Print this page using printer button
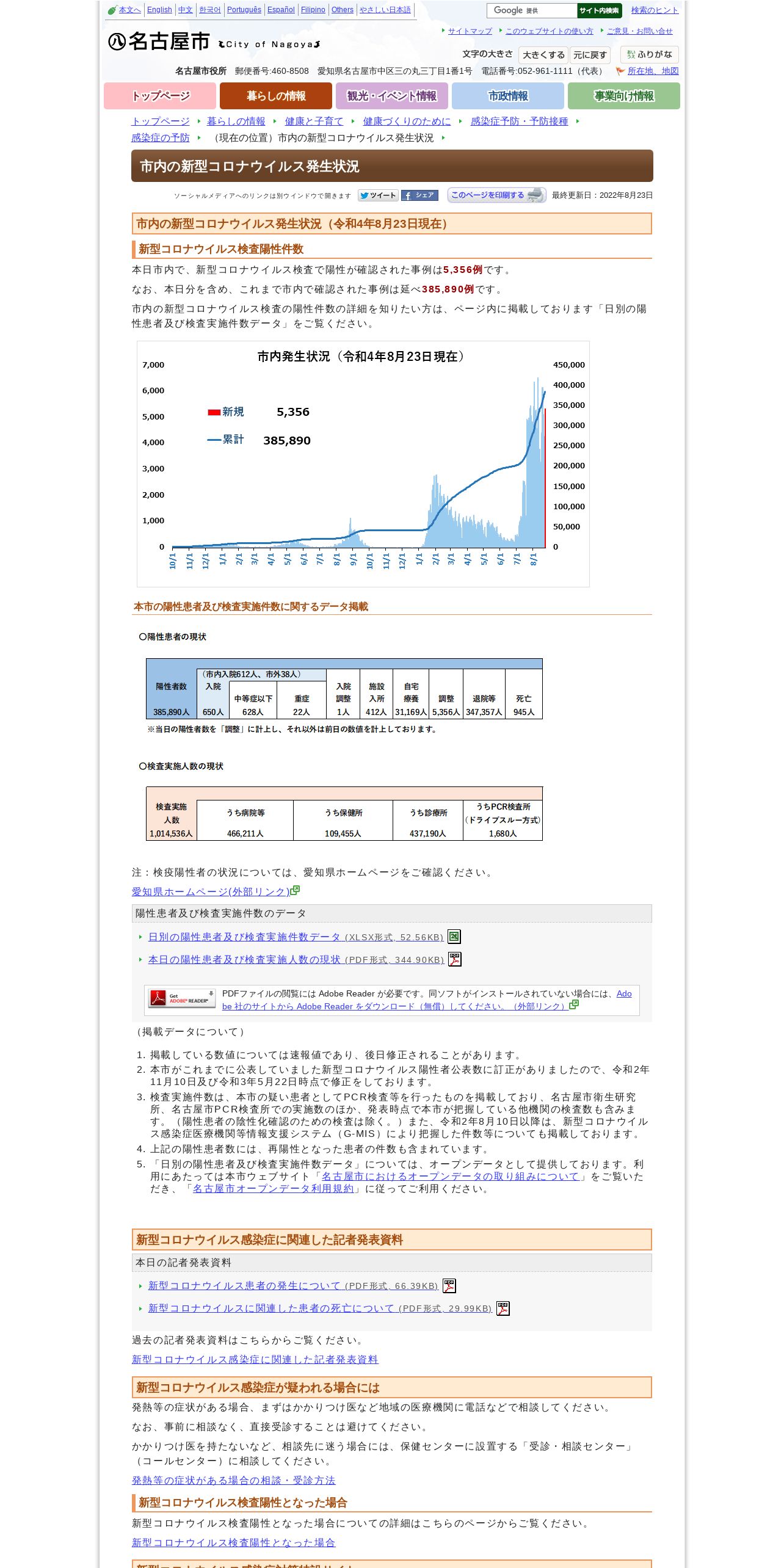The width and height of the screenshot is (784, 1568). (496, 195)
